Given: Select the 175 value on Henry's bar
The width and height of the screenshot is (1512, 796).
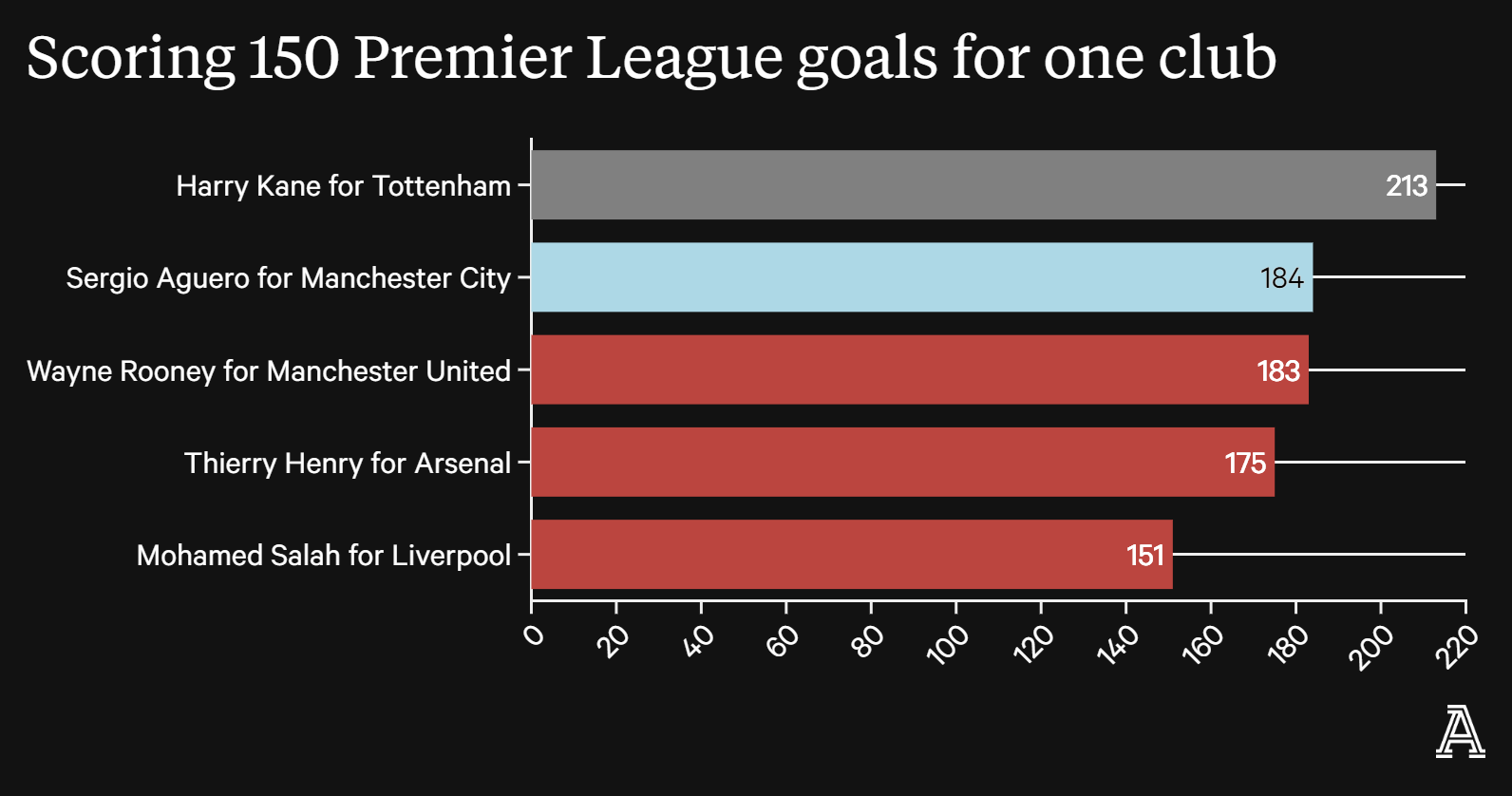Looking at the screenshot, I should pos(1245,463).
